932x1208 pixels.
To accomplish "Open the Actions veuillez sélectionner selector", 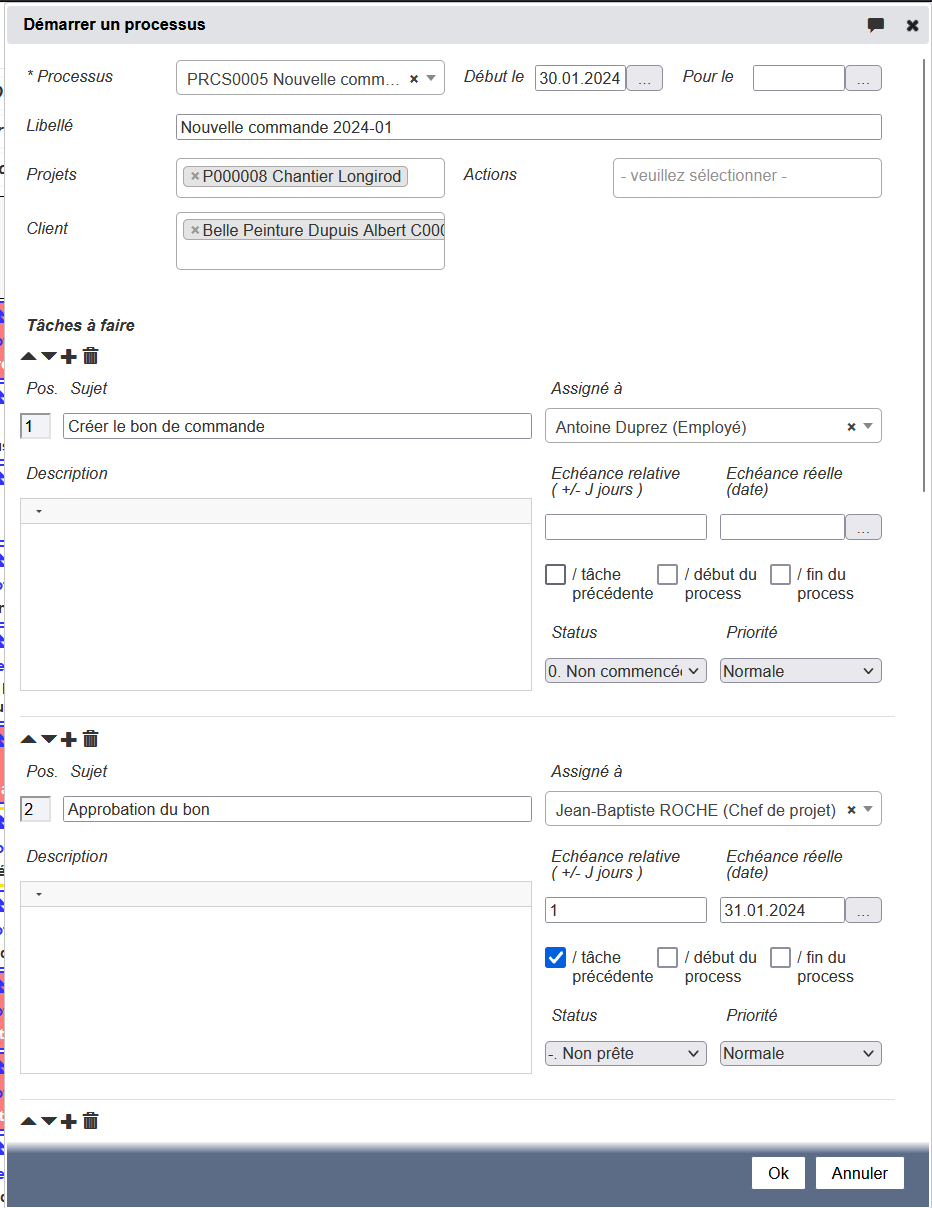I will coord(747,177).
